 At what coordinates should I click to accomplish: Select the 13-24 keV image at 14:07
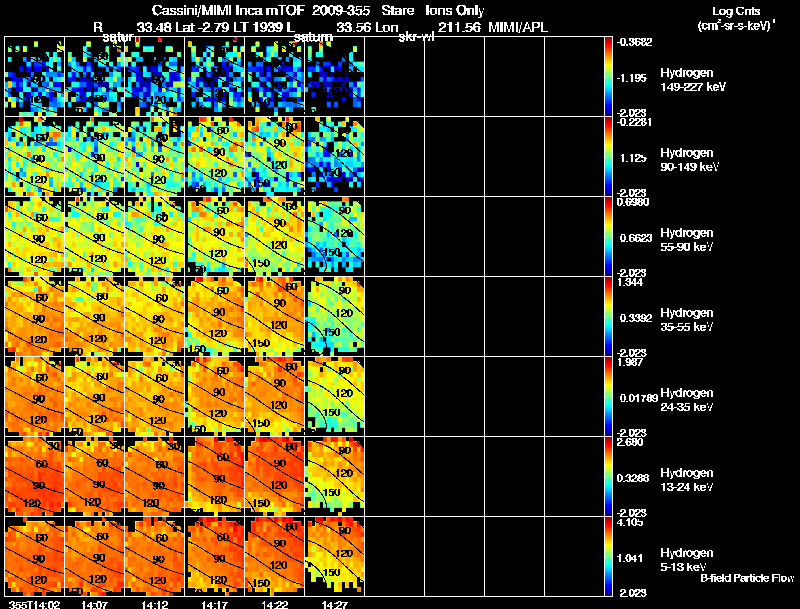tap(94, 476)
